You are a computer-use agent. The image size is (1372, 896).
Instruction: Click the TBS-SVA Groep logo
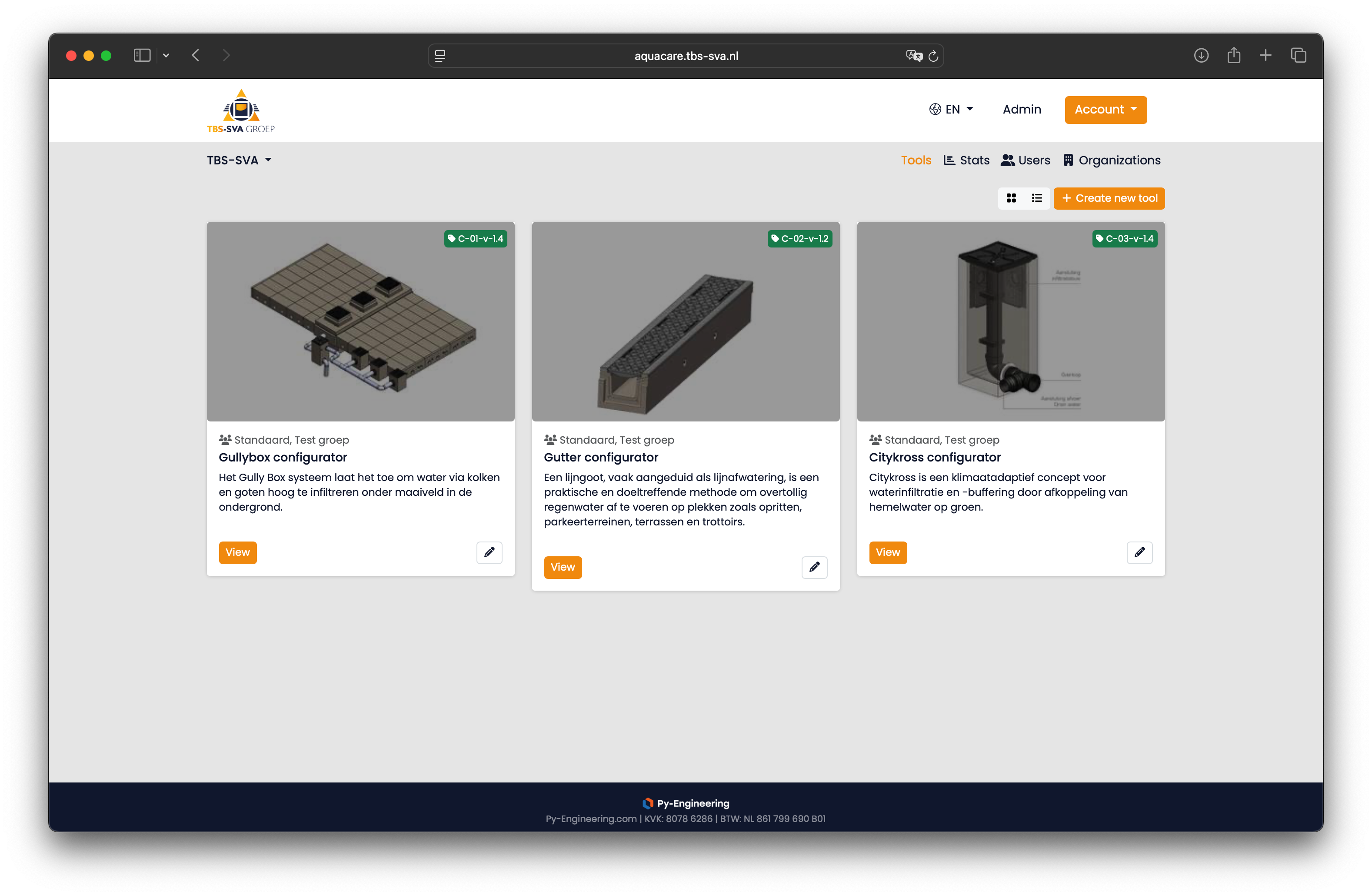coord(241,111)
